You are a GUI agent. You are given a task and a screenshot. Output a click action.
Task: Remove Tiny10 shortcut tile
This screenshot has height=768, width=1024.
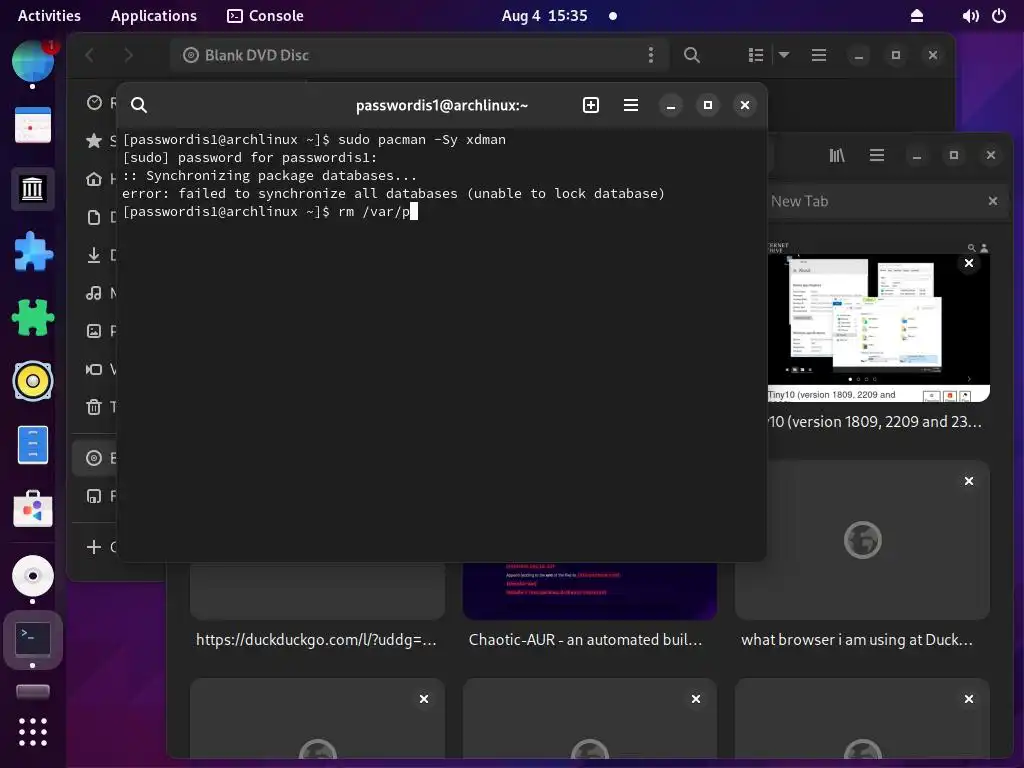(968, 263)
